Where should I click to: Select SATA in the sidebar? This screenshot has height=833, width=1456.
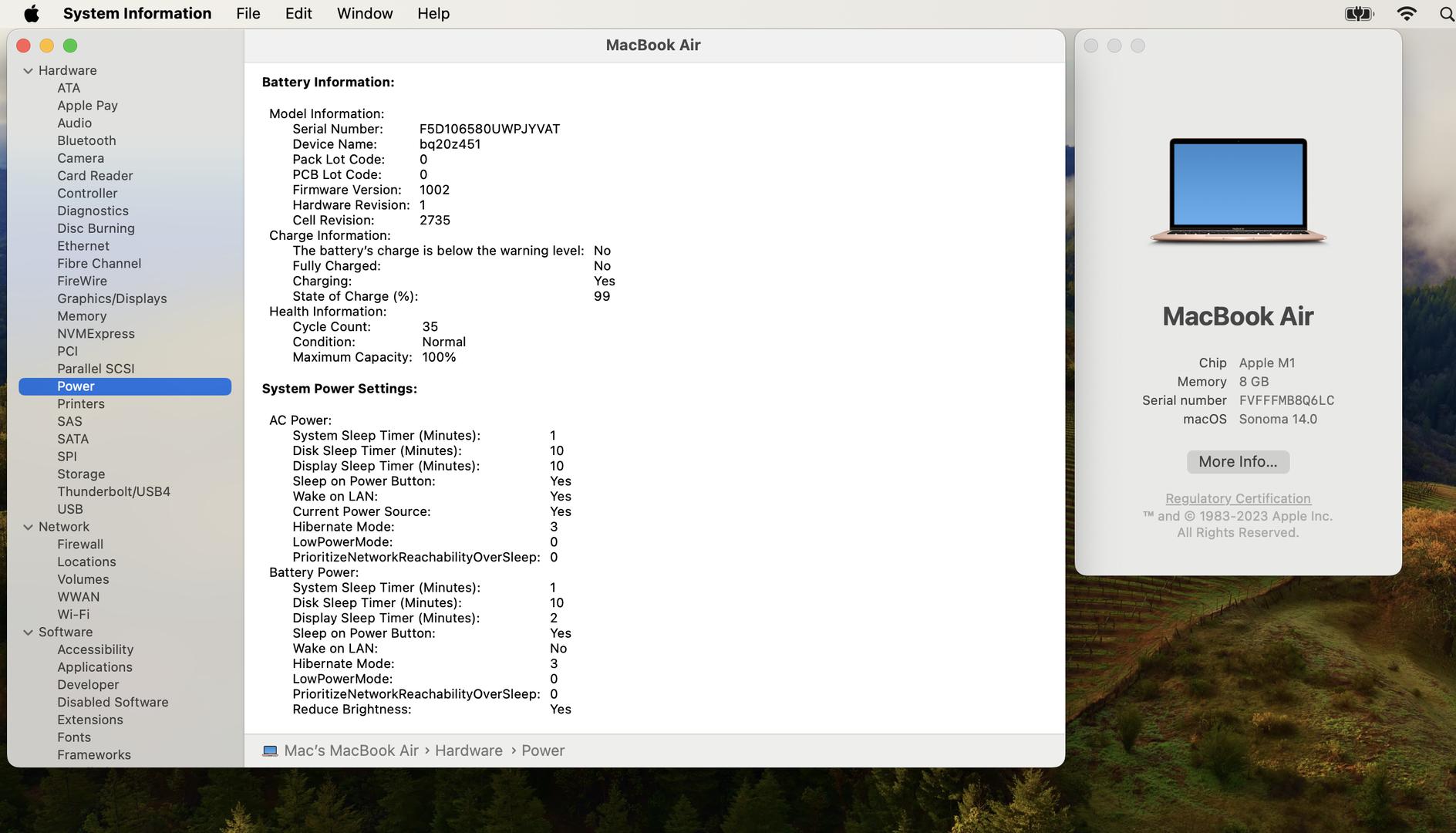[72, 439]
